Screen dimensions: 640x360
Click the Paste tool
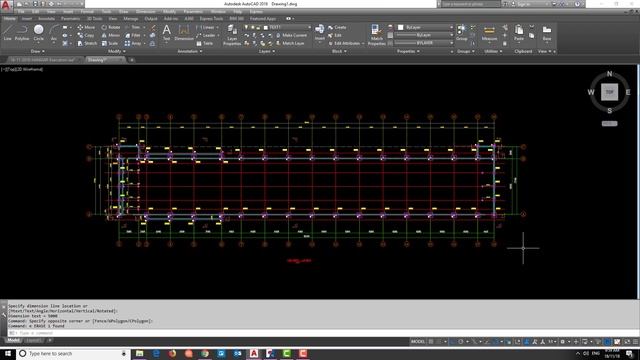[519, 32]
